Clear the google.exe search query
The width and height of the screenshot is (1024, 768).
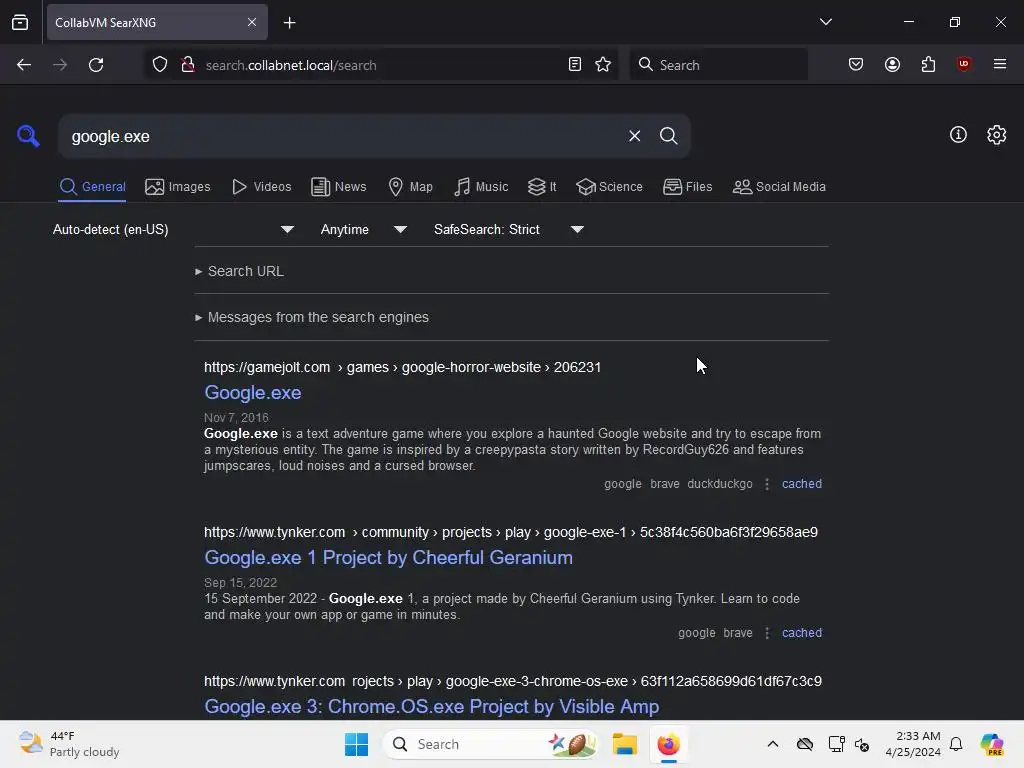pos(634,136)
